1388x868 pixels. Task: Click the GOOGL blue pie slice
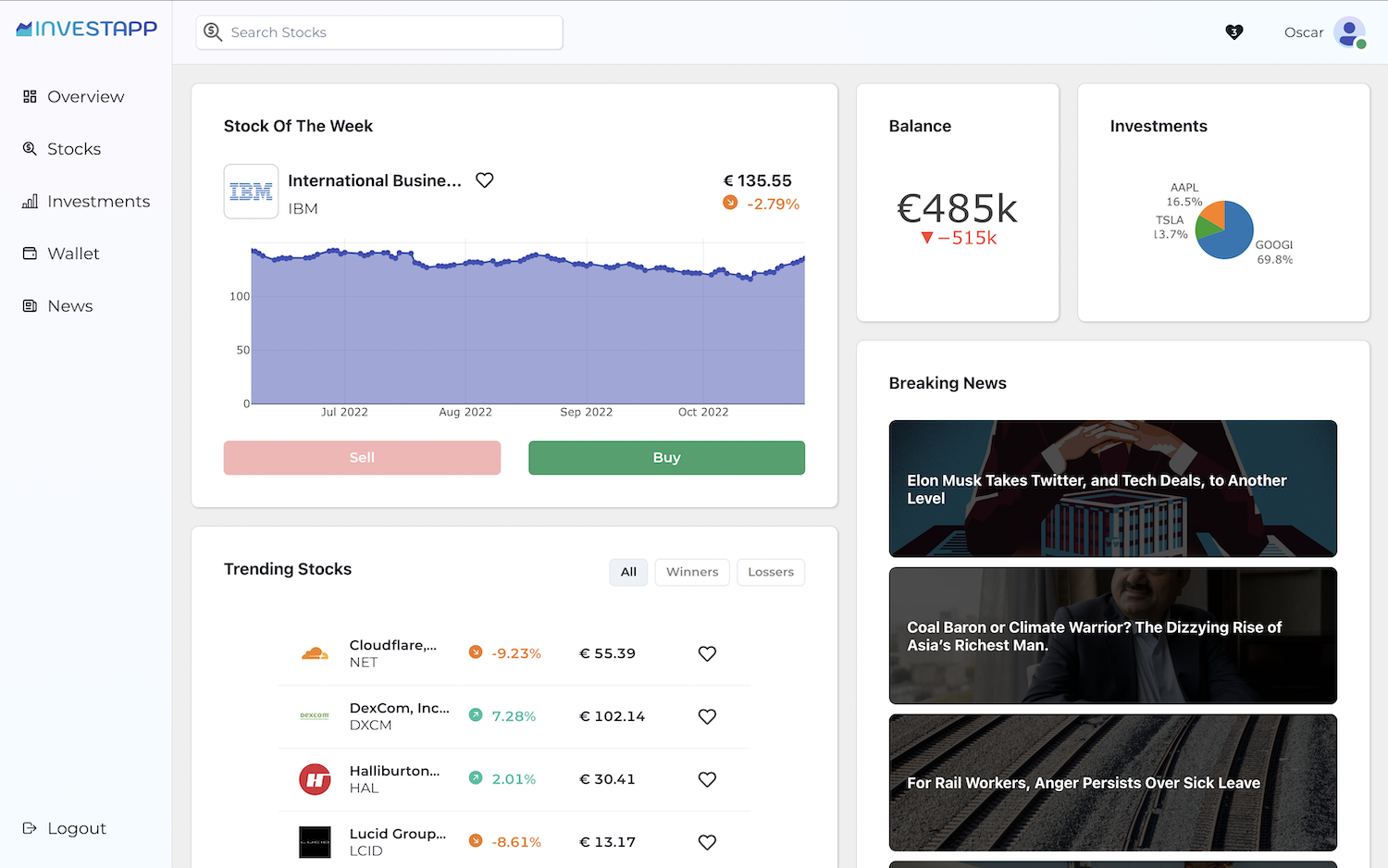click(1233, 237)
